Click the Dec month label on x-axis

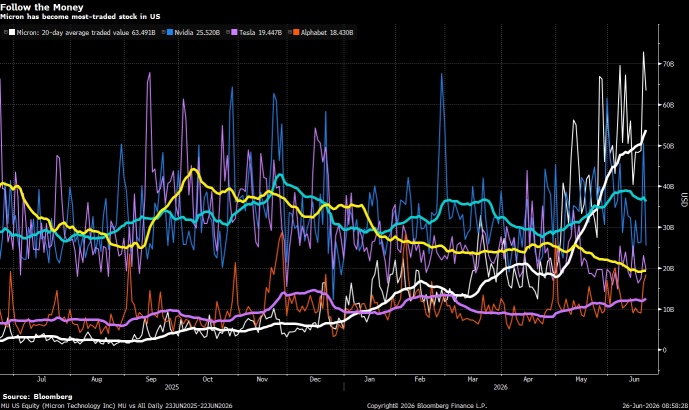coord(315,379)
